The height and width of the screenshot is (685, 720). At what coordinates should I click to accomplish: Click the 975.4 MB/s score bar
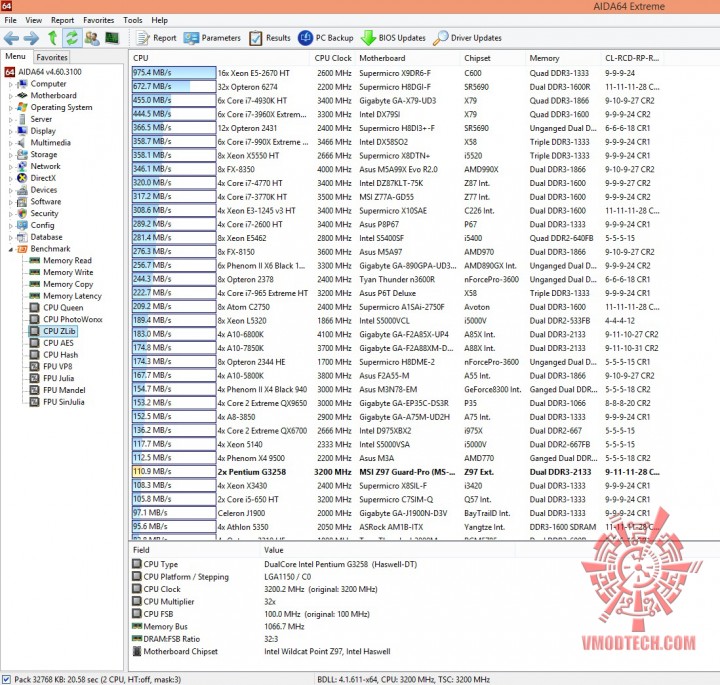tap(174, 73)
